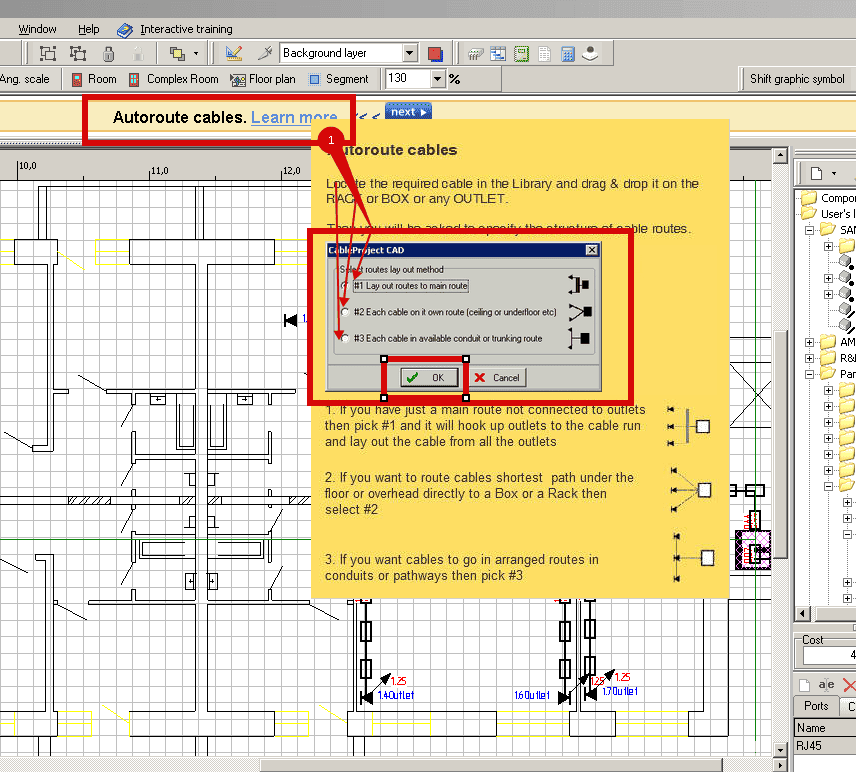Screen dimensions: 856x772
Task: Open the Window menu
Action: tap(38, 30)
